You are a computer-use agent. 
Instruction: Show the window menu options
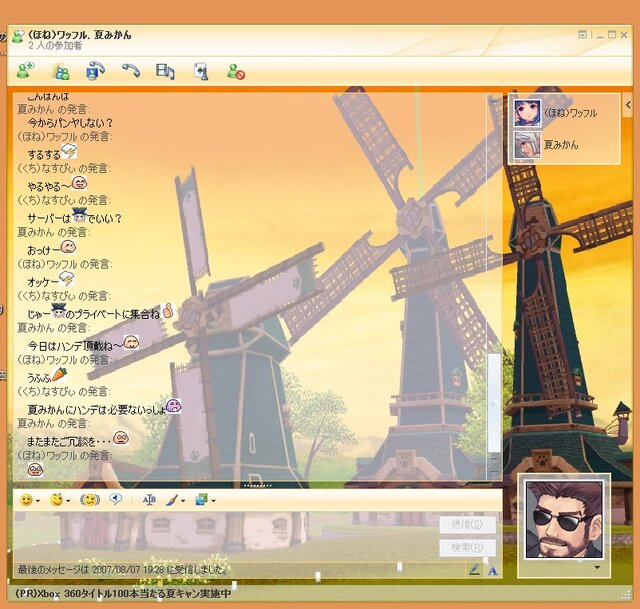point(582,35)
